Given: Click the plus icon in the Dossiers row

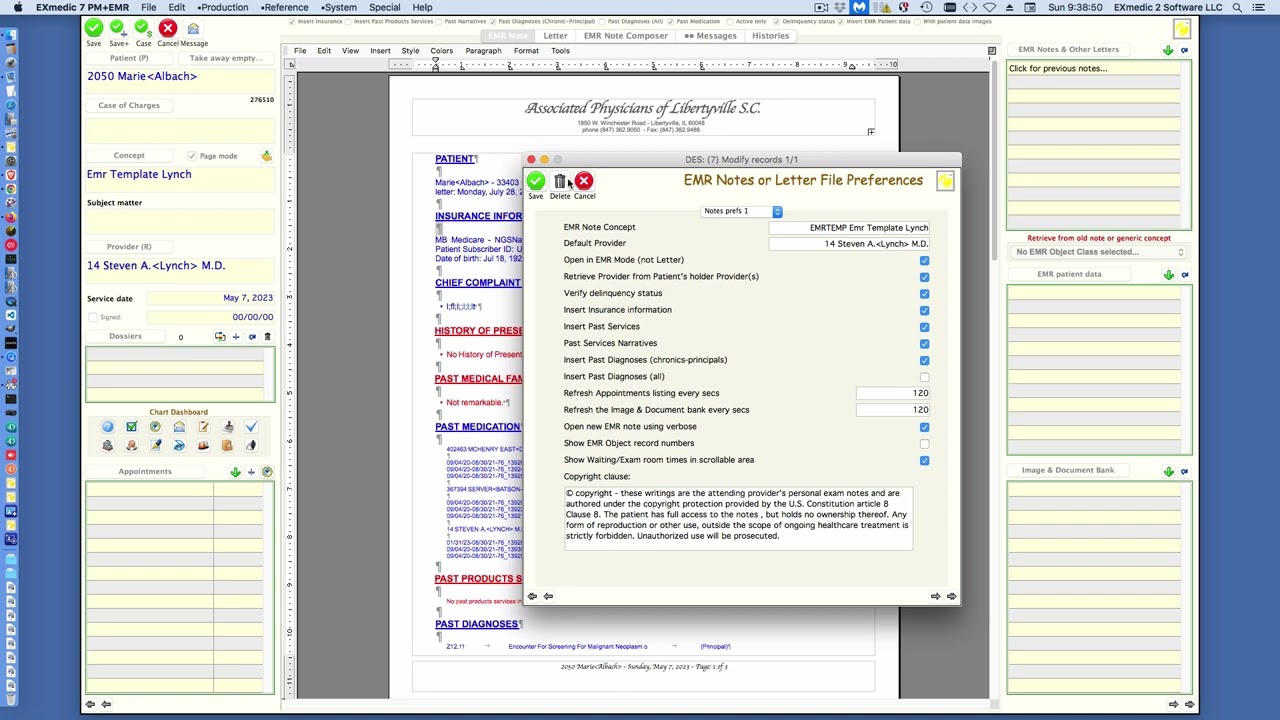Looking at the screenshot, I should [236, 337].
